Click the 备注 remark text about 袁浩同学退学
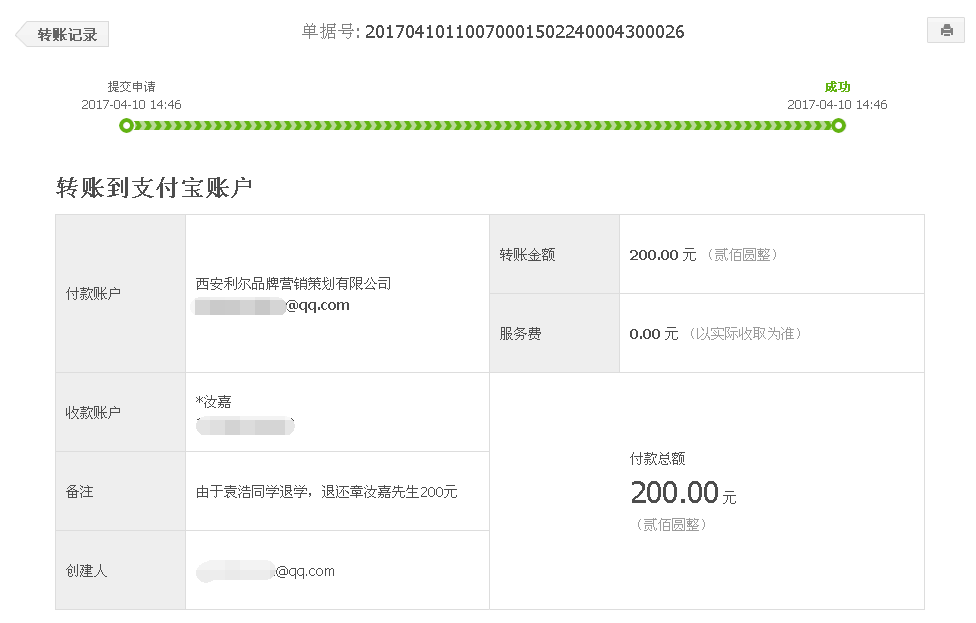Viewport: 976px width, 623px height. click(x=326, y=492)
